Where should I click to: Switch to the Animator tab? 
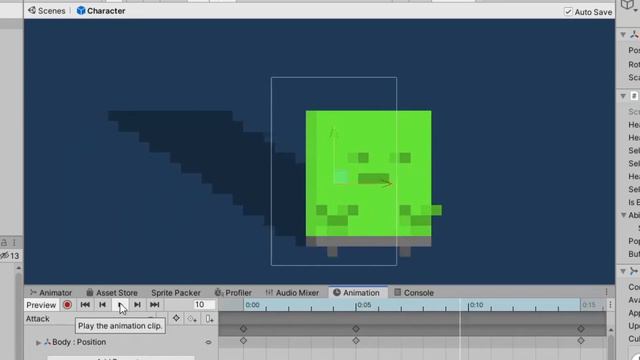(51, 293)
